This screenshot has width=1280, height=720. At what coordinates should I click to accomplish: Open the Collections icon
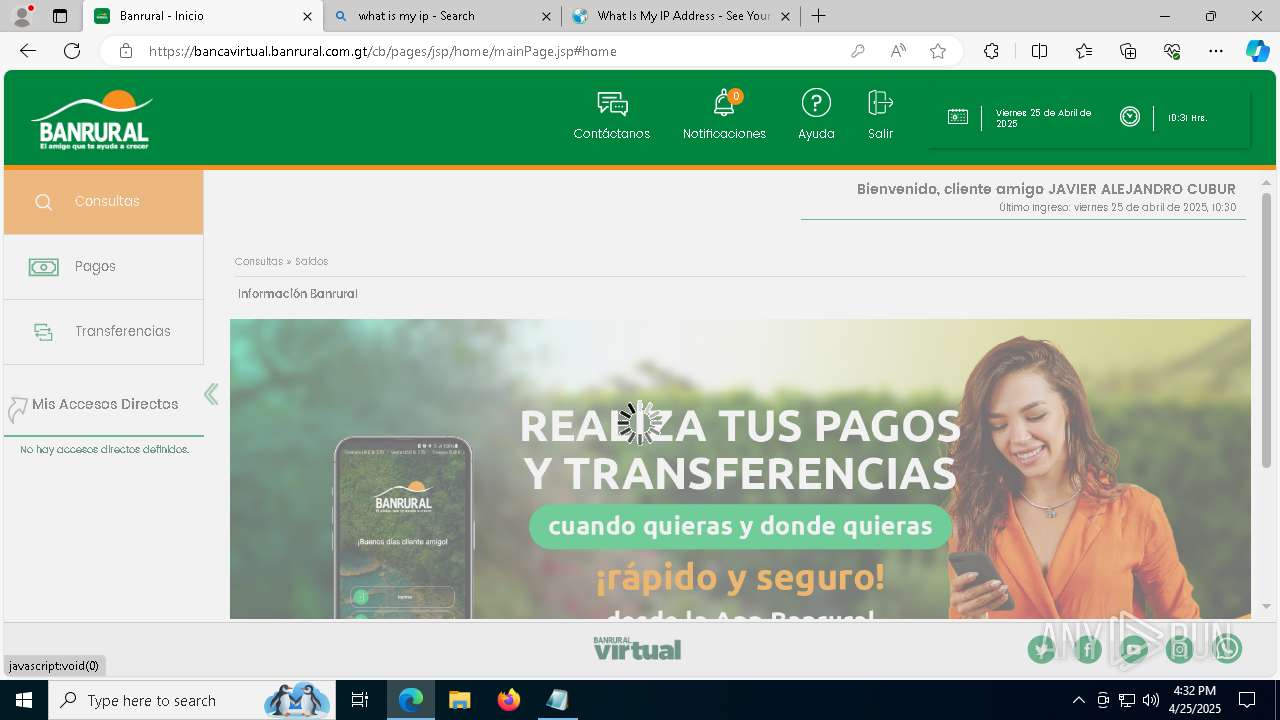(x=1128, y=51)
